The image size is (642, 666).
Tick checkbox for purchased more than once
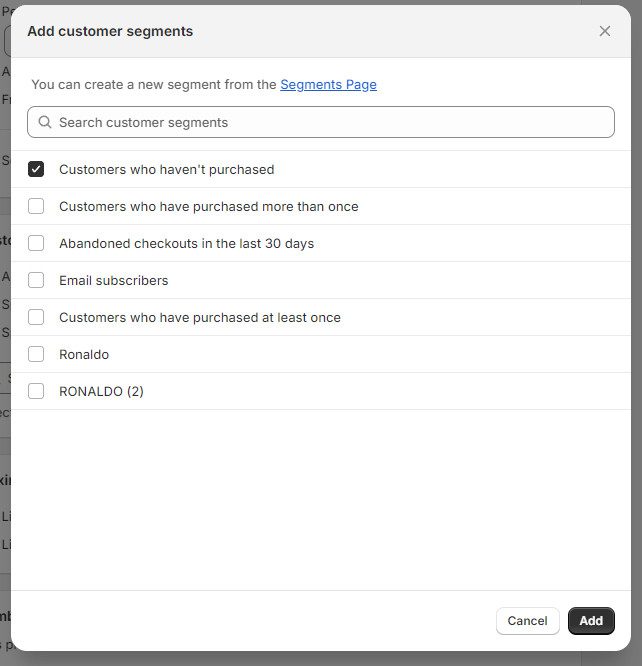coord(36,206)
